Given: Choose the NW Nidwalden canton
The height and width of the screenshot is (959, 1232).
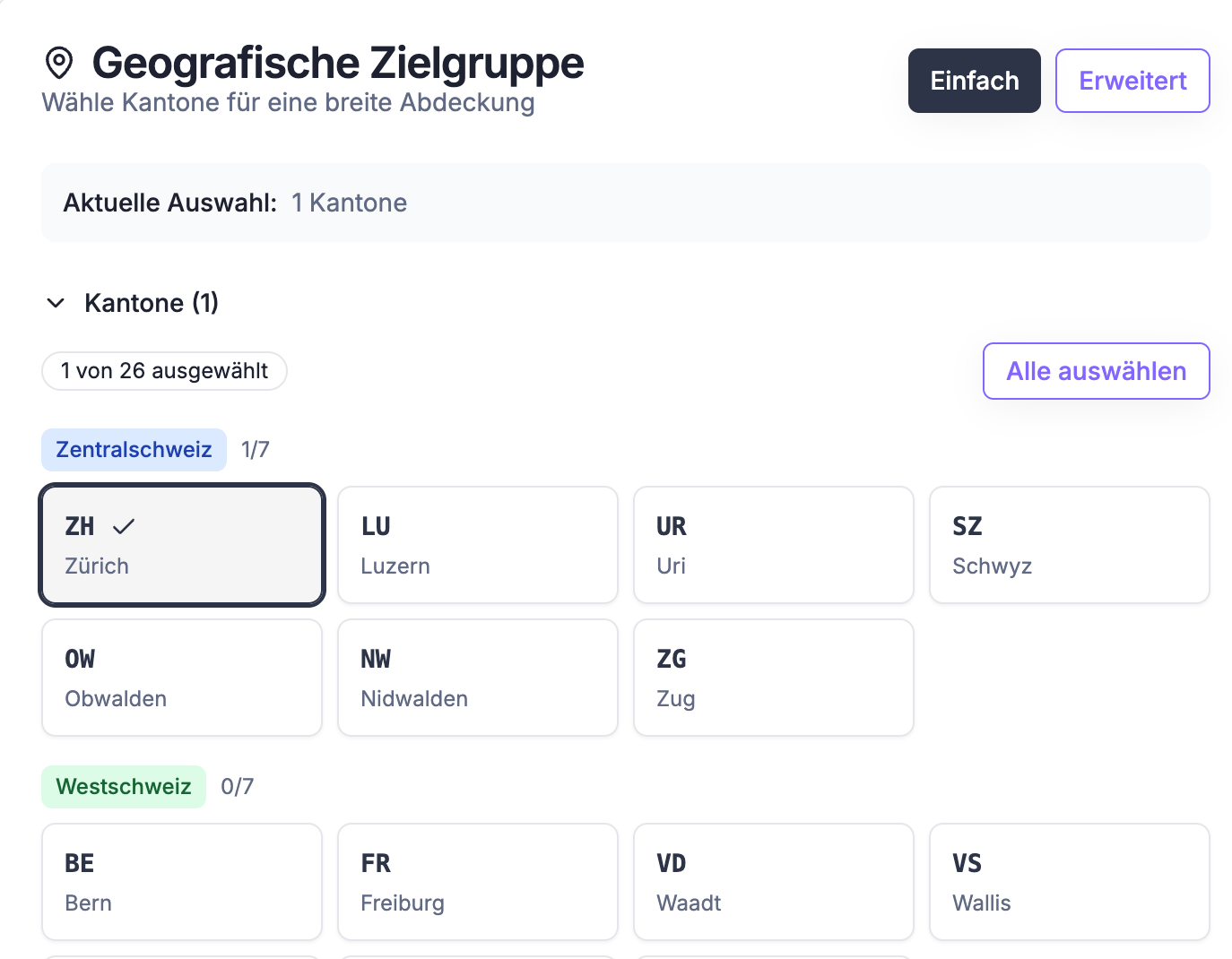Looking at the screenshot, I should 477,678.
